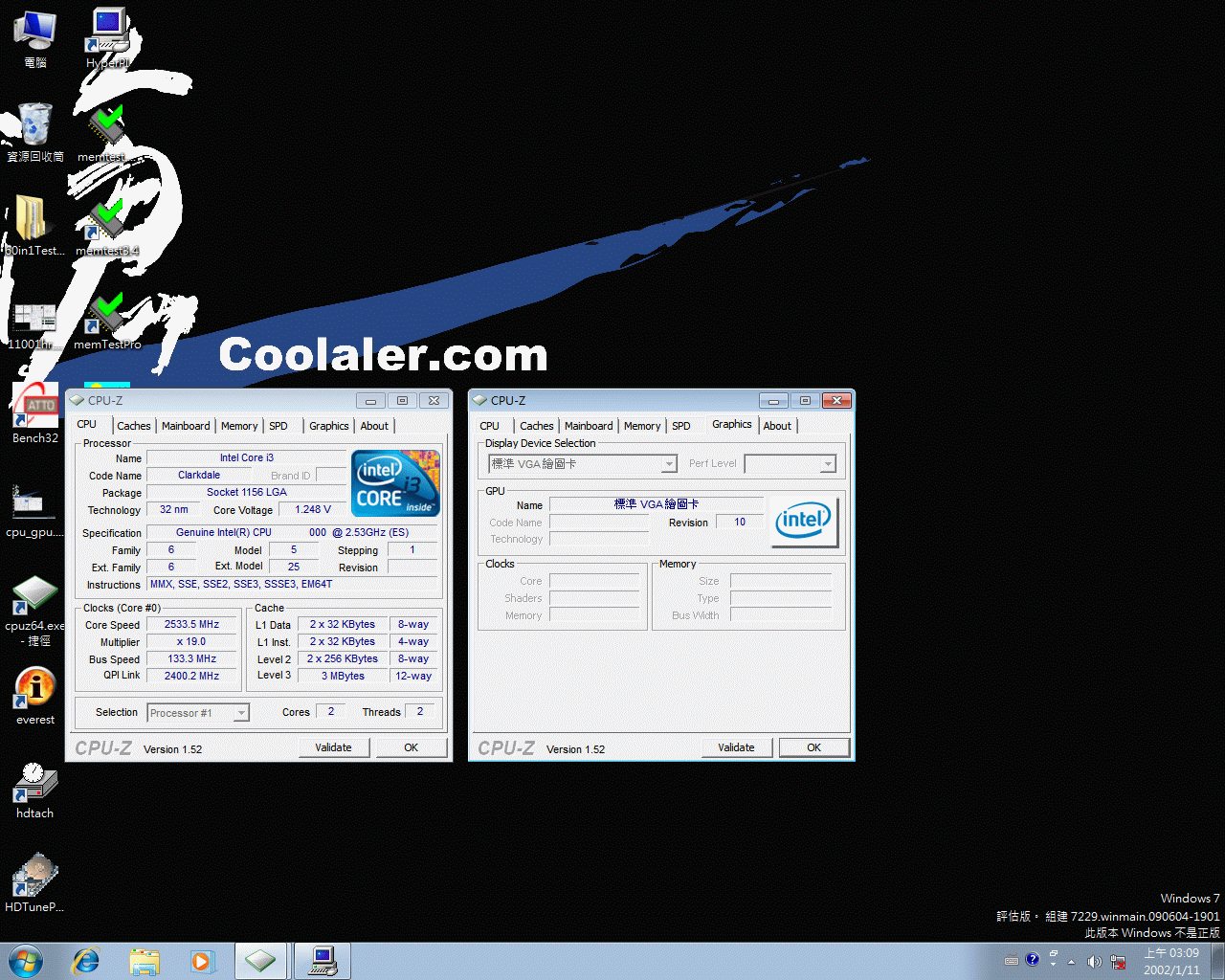This screenshot has width=1225, height=980.
Task: Switch to Mainboard tab in left CPU-Z window
Action: 186,426
